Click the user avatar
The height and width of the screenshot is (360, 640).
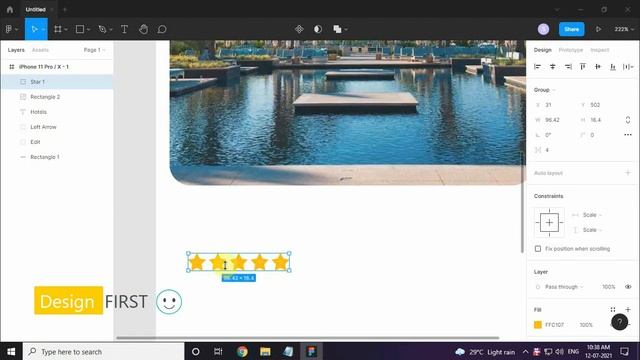click(x=543, y=29)
